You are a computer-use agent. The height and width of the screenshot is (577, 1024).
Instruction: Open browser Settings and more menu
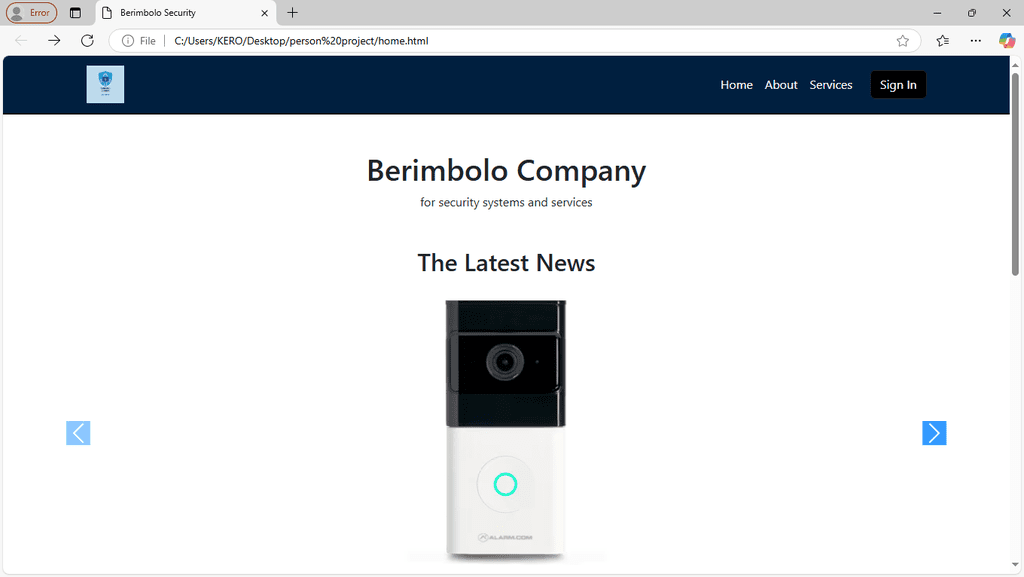point(976,40)
